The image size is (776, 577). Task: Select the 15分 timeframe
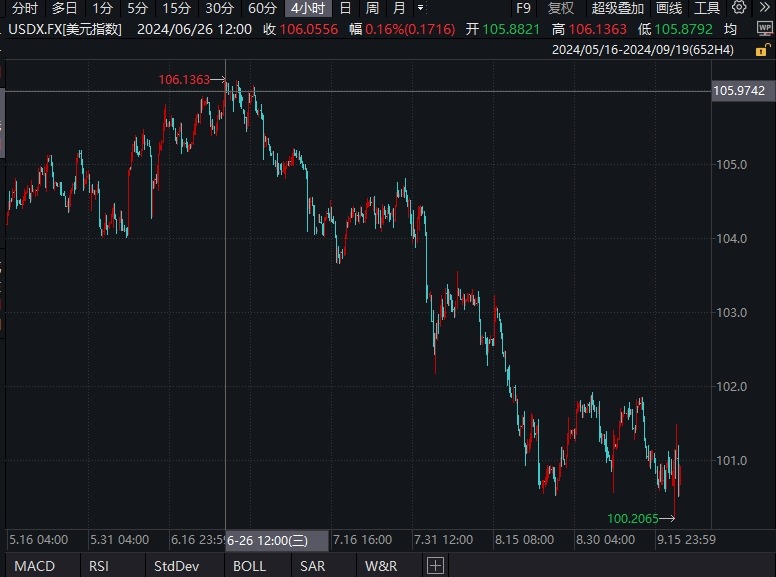click(178, 8)
